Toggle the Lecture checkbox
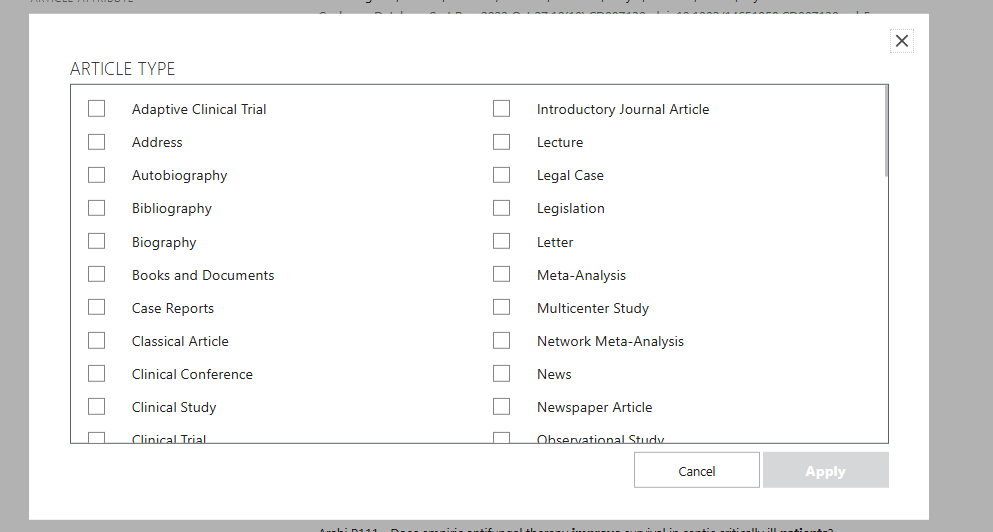Image resolution: width=993 pixels, height=532 pixels. coord(502,142)
